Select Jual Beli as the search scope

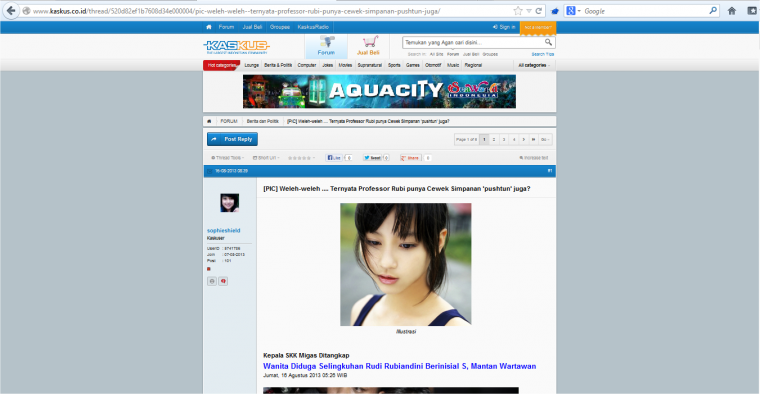471,54
